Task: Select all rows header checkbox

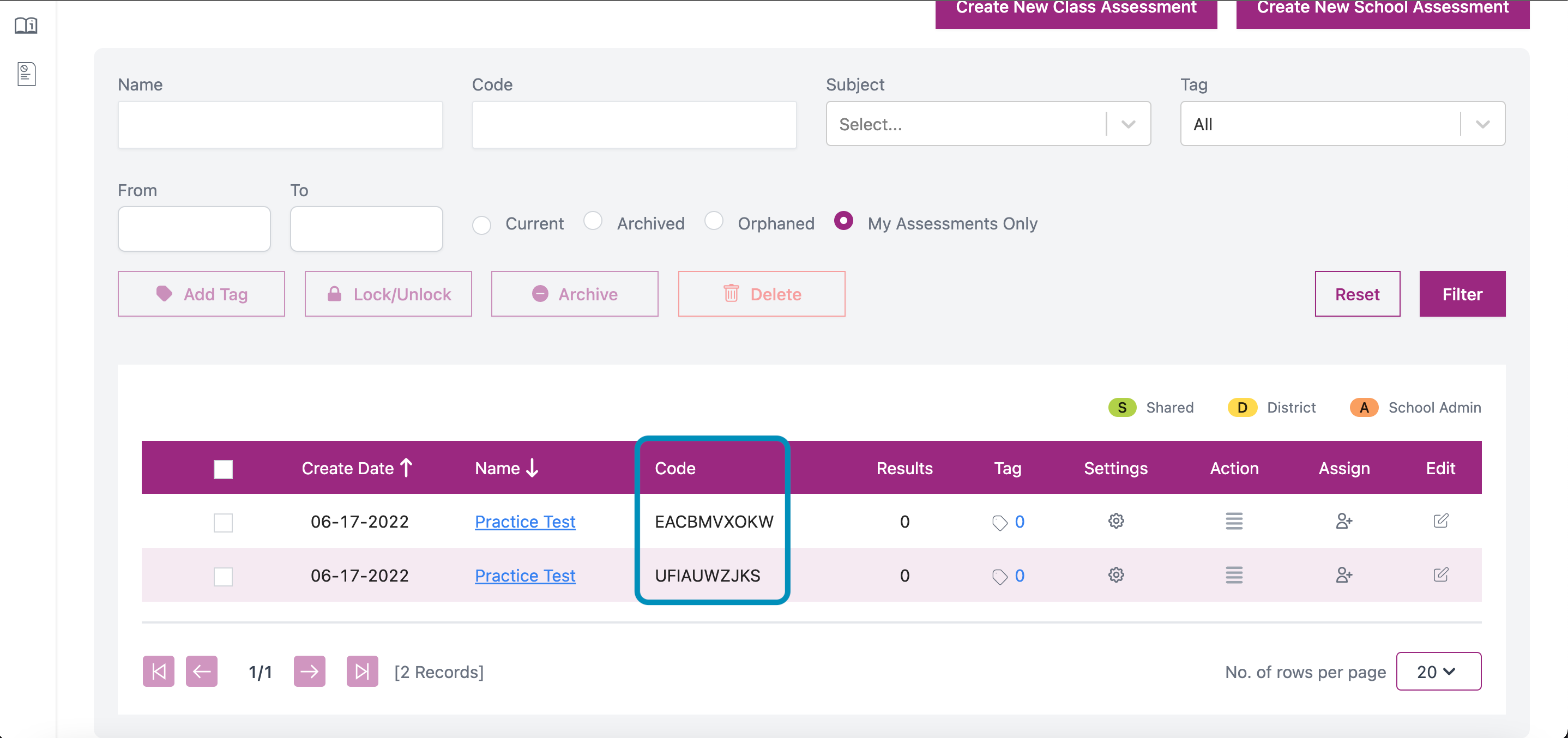Action: click(223, 469)
